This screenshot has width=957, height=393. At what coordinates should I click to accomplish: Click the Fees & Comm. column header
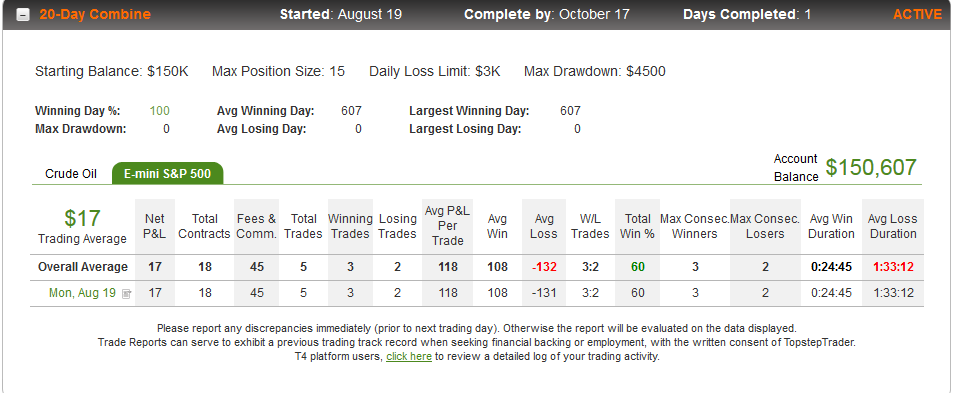pos(256,226)
